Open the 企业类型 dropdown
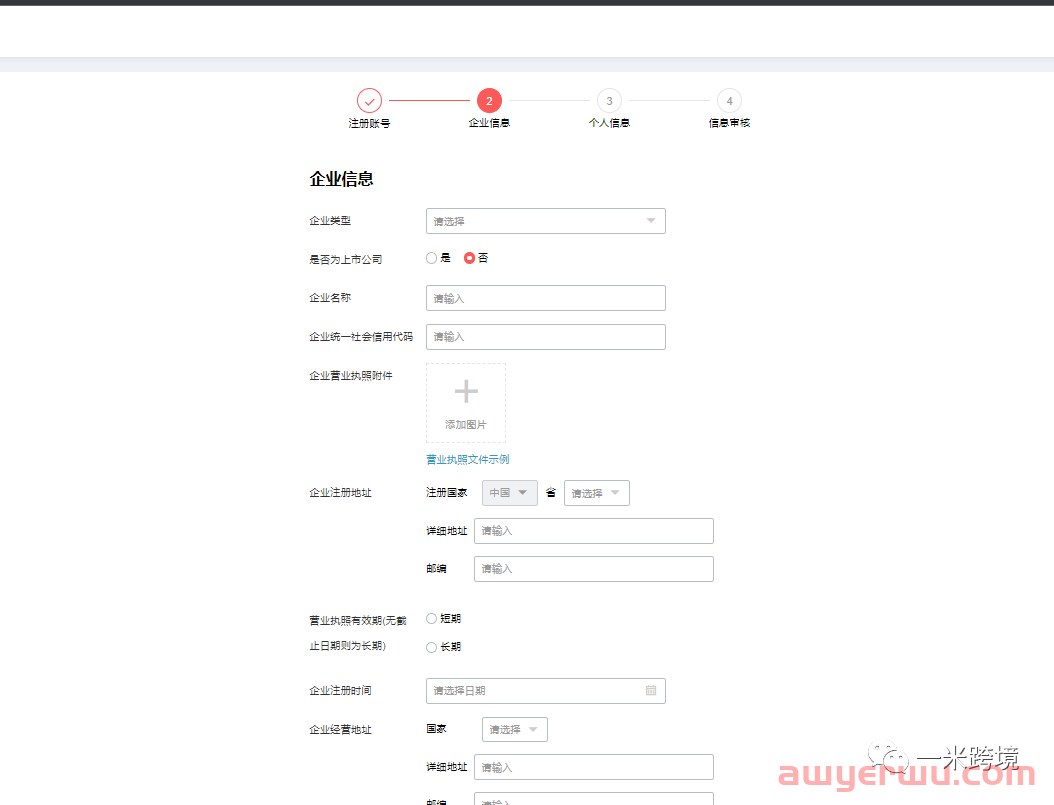 (x=545, y=221)
